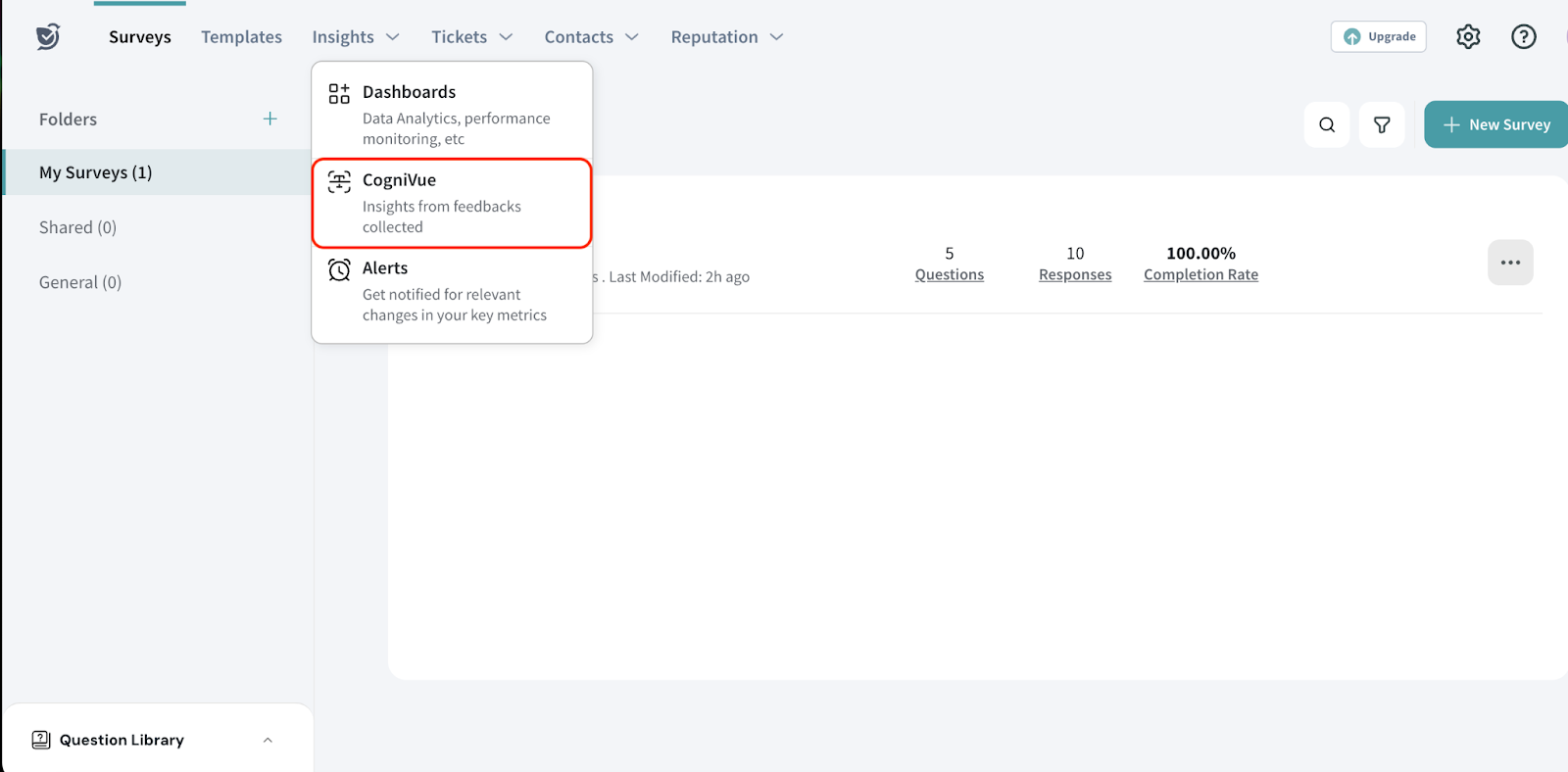Click the SurveySparrow logo icon

coord(48,36)
